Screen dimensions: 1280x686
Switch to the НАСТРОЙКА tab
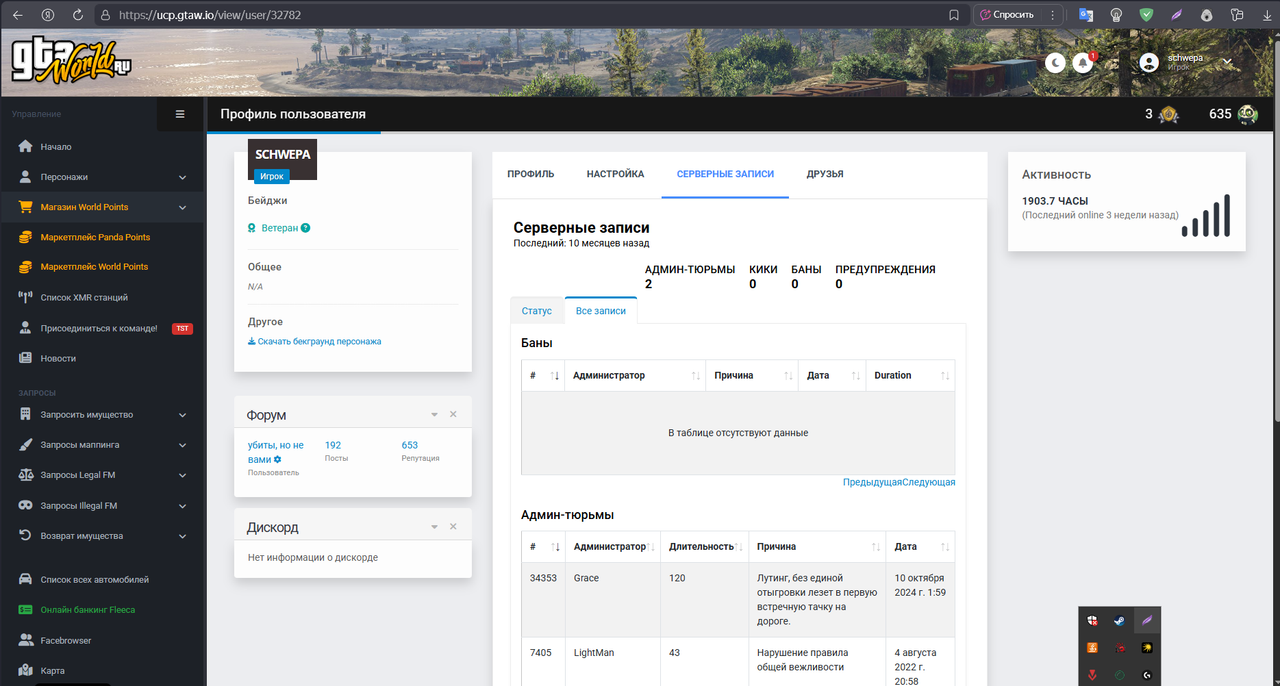[x=615, y=174]
